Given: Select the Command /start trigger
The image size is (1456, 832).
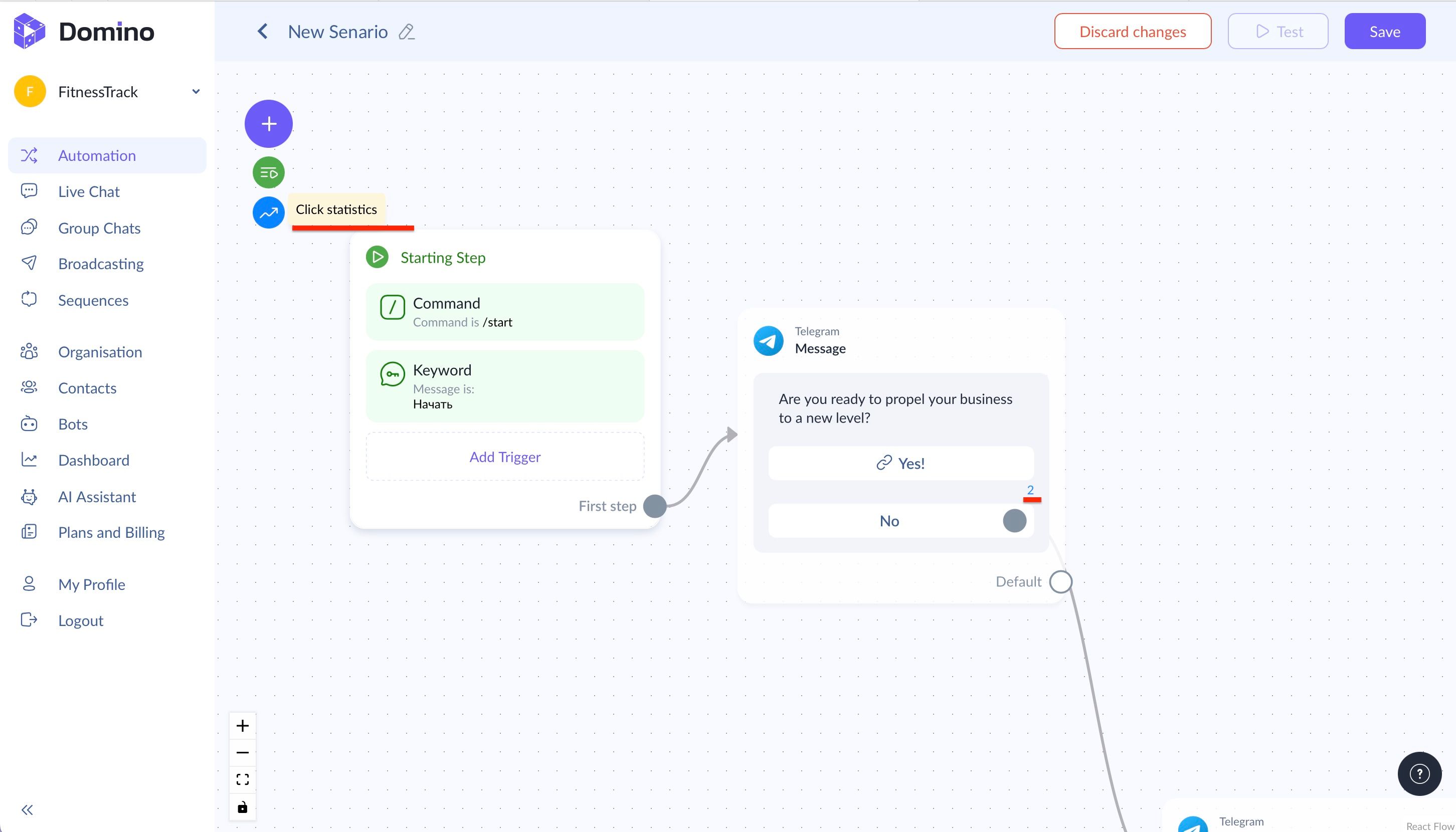Looking at the screenshot, I should pos(505,312).
